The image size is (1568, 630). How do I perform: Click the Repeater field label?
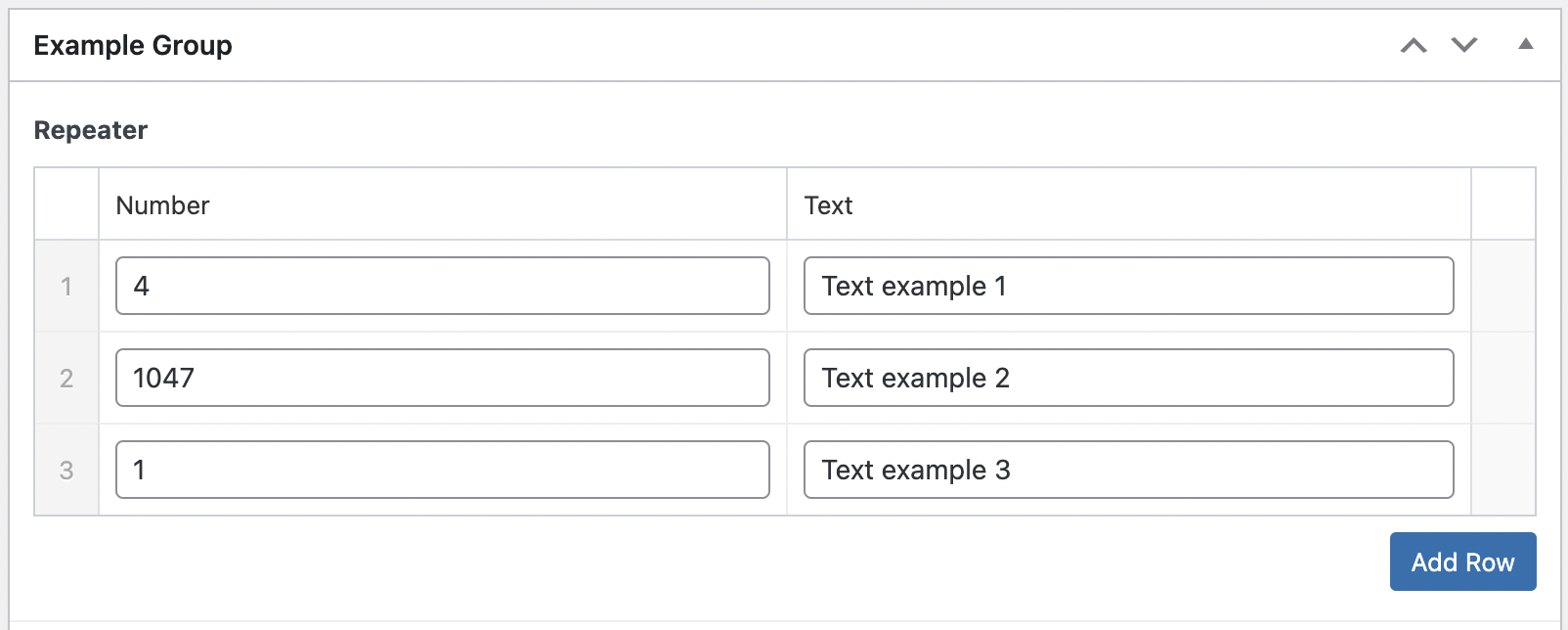91,130
